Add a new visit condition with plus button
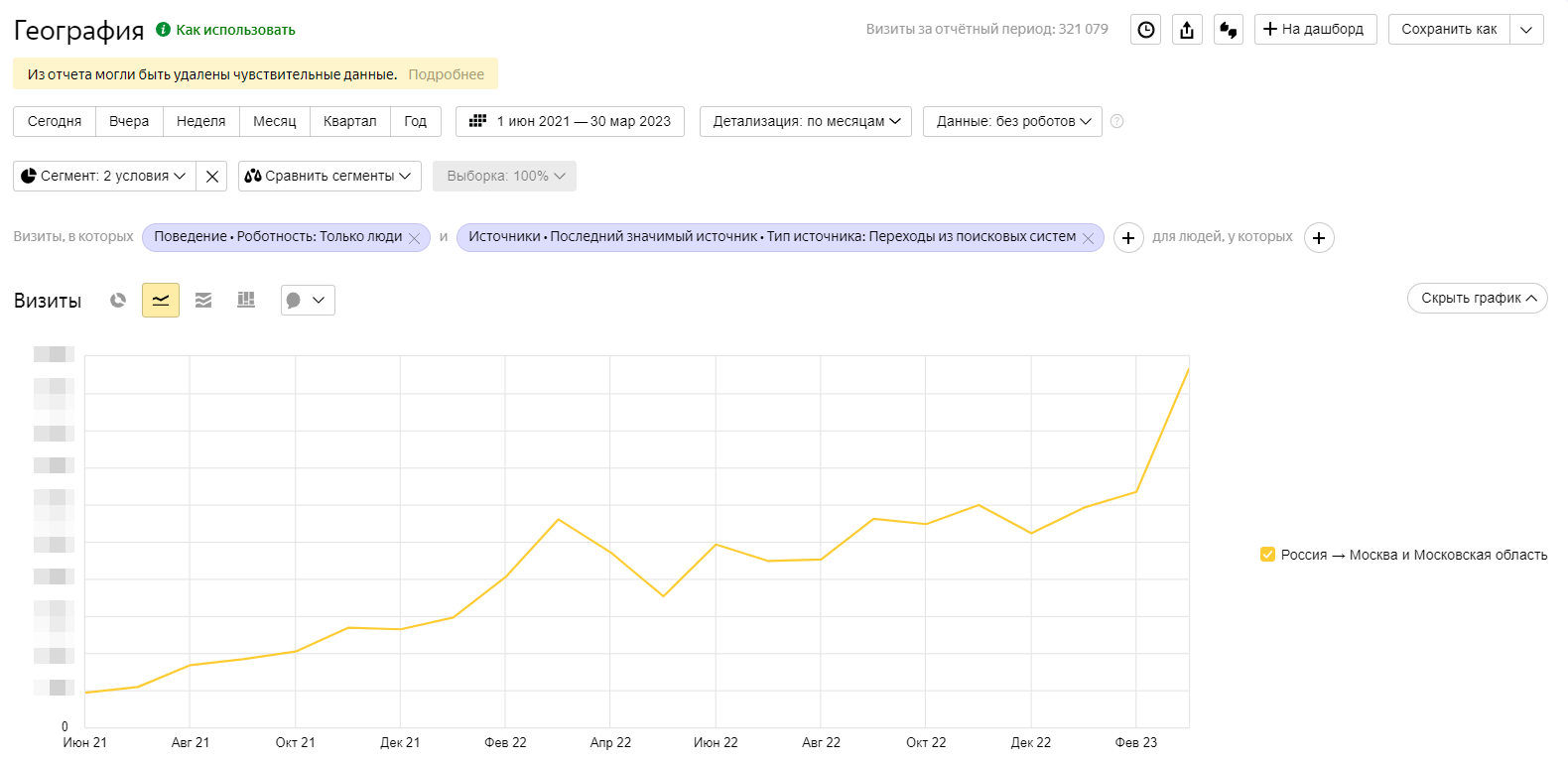The width and height of the screenshot is (1568, 764). tap(1128, 238)
